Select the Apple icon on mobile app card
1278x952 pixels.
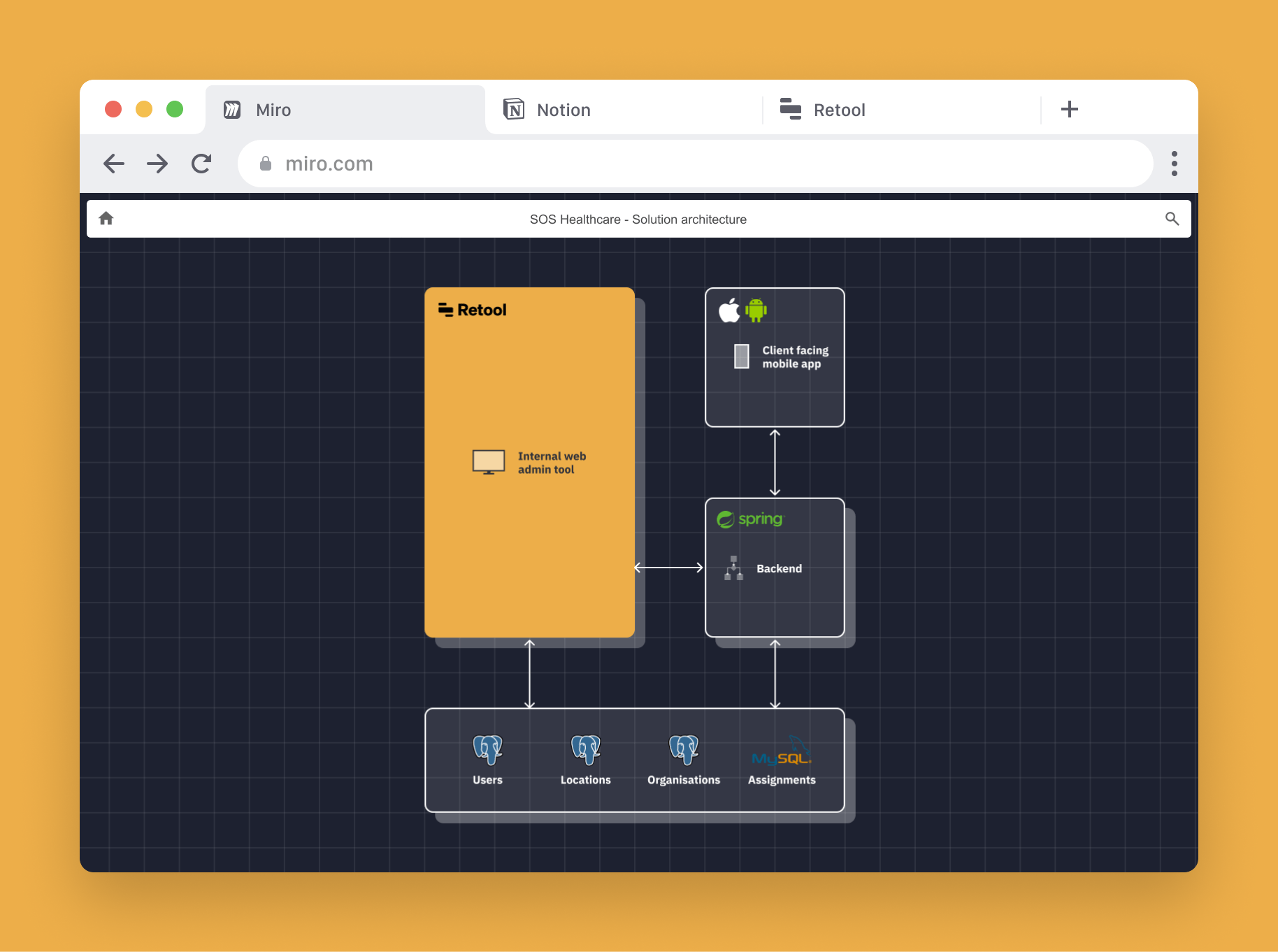point(728,310)
